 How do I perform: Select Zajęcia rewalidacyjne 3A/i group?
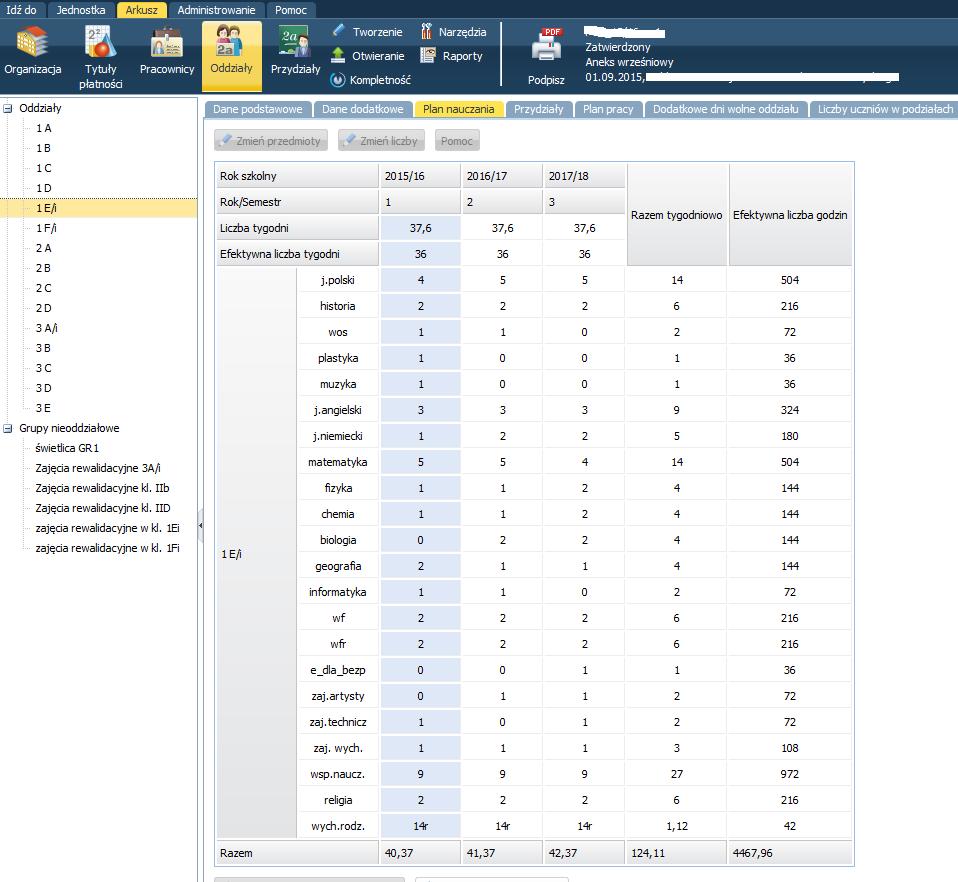coord(98,468)
